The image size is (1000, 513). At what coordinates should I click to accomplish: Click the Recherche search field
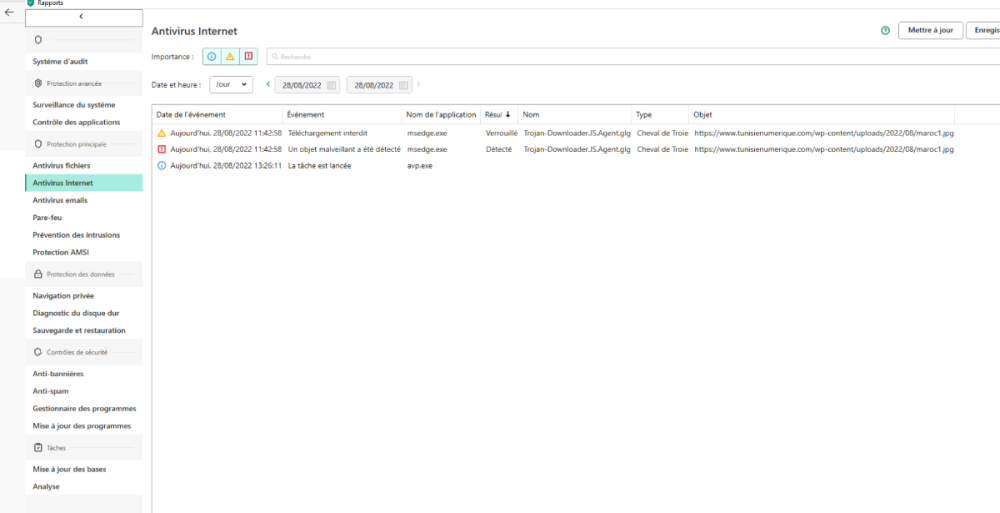(x=633, y=57)
